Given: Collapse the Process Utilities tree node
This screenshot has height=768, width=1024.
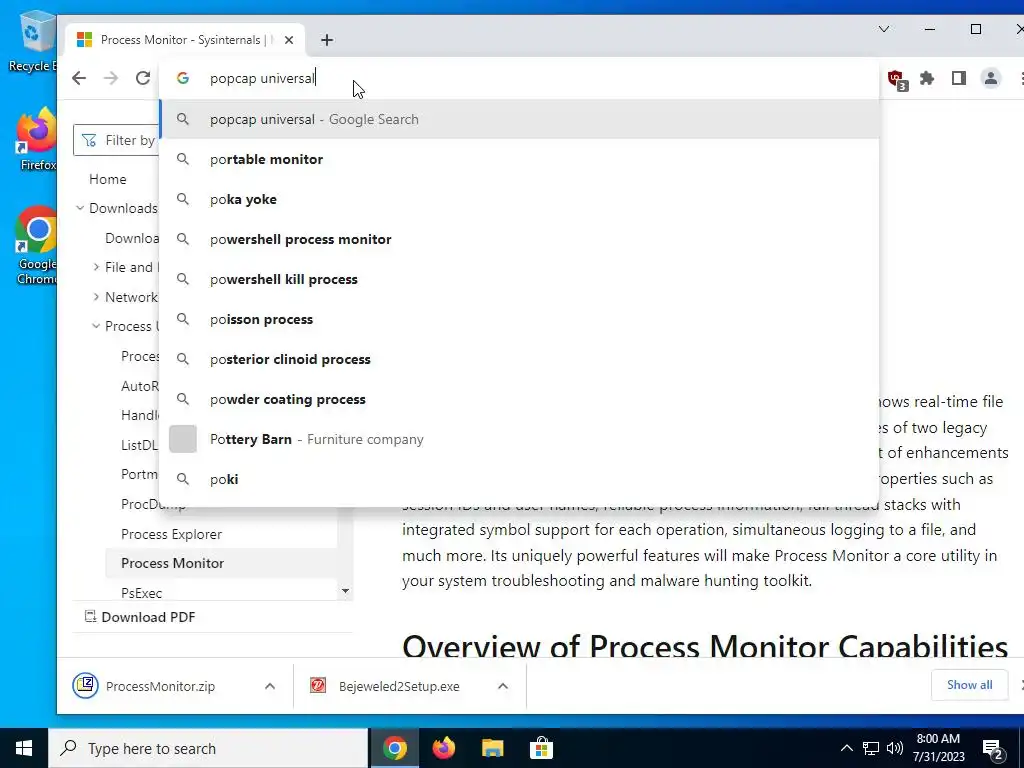Looking at the screenshot, I should (x=96, y=326).
